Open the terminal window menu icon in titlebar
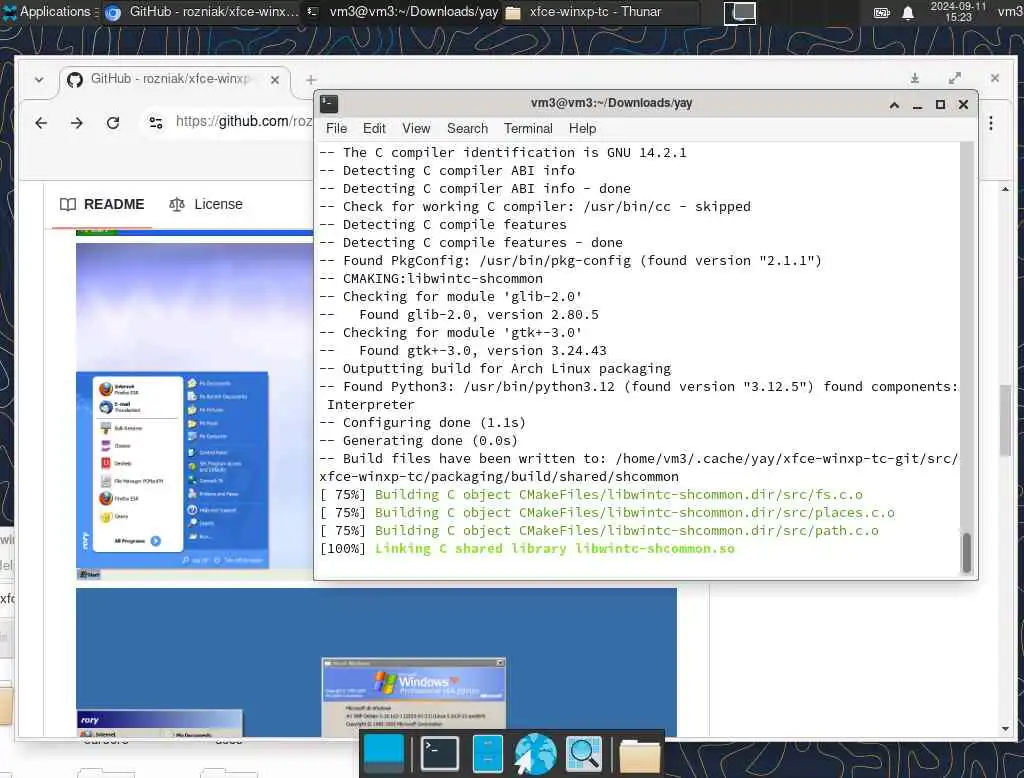1024x778 pixels. (329, 104)
